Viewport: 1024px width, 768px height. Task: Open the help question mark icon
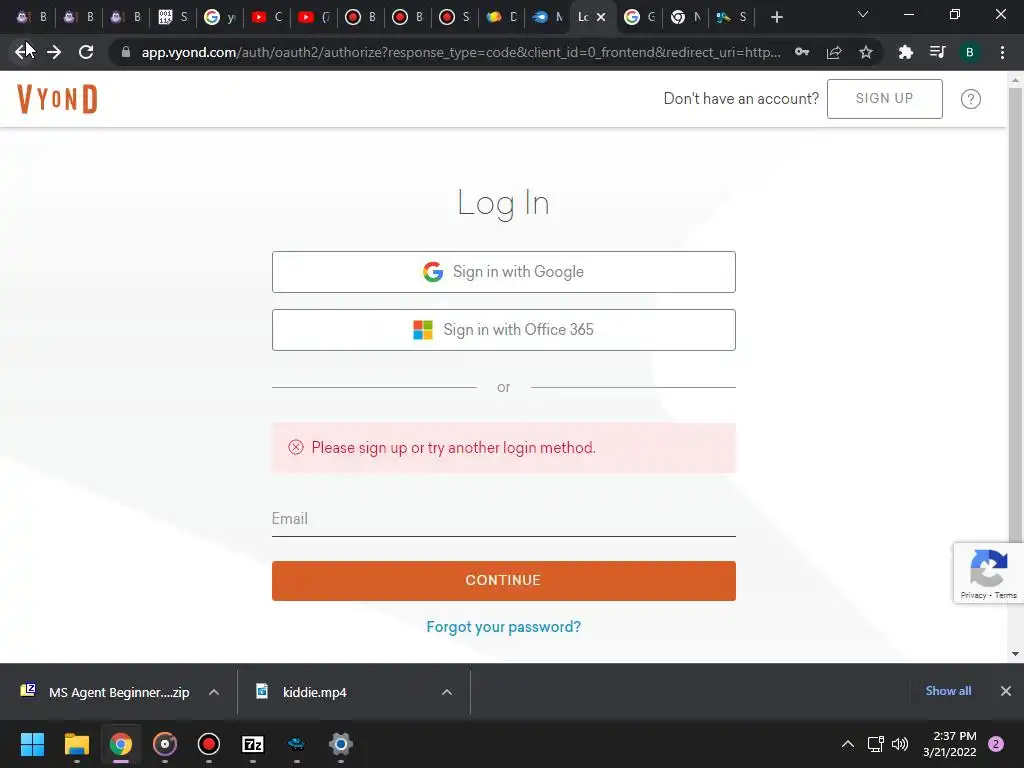pyautogui.click(x=970, y=99)
